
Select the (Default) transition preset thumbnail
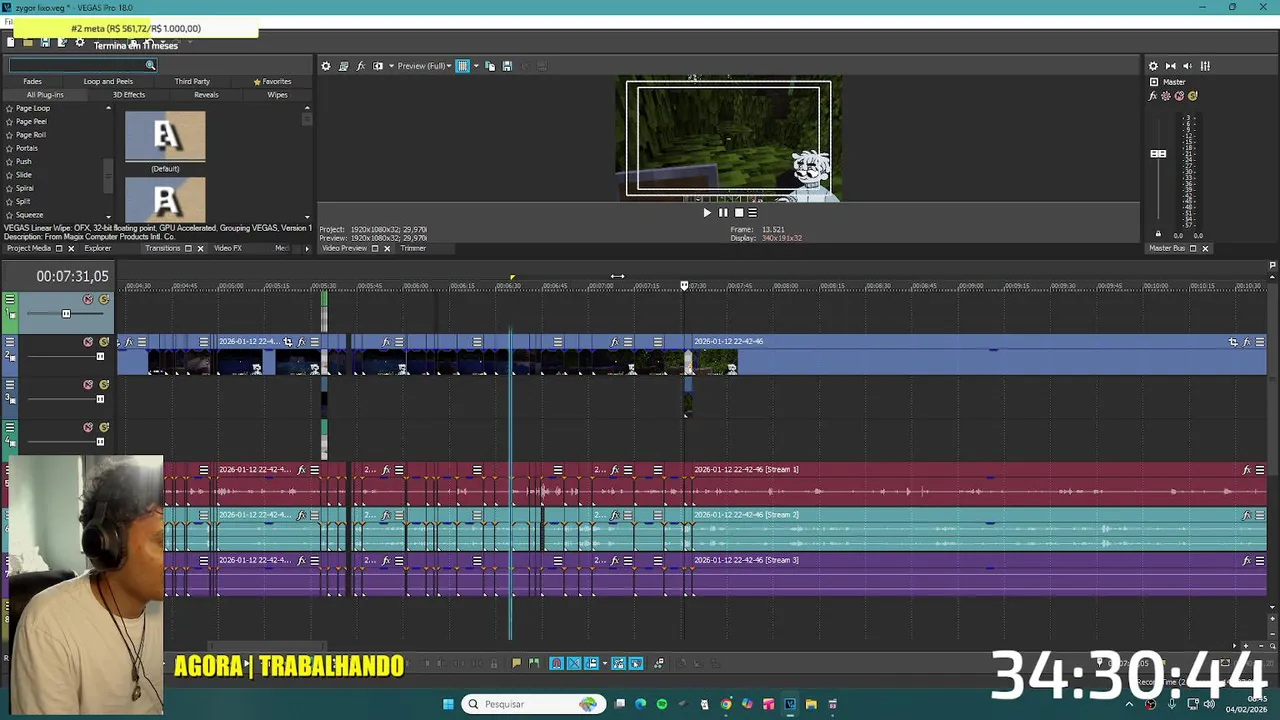(x=165, y=136)
